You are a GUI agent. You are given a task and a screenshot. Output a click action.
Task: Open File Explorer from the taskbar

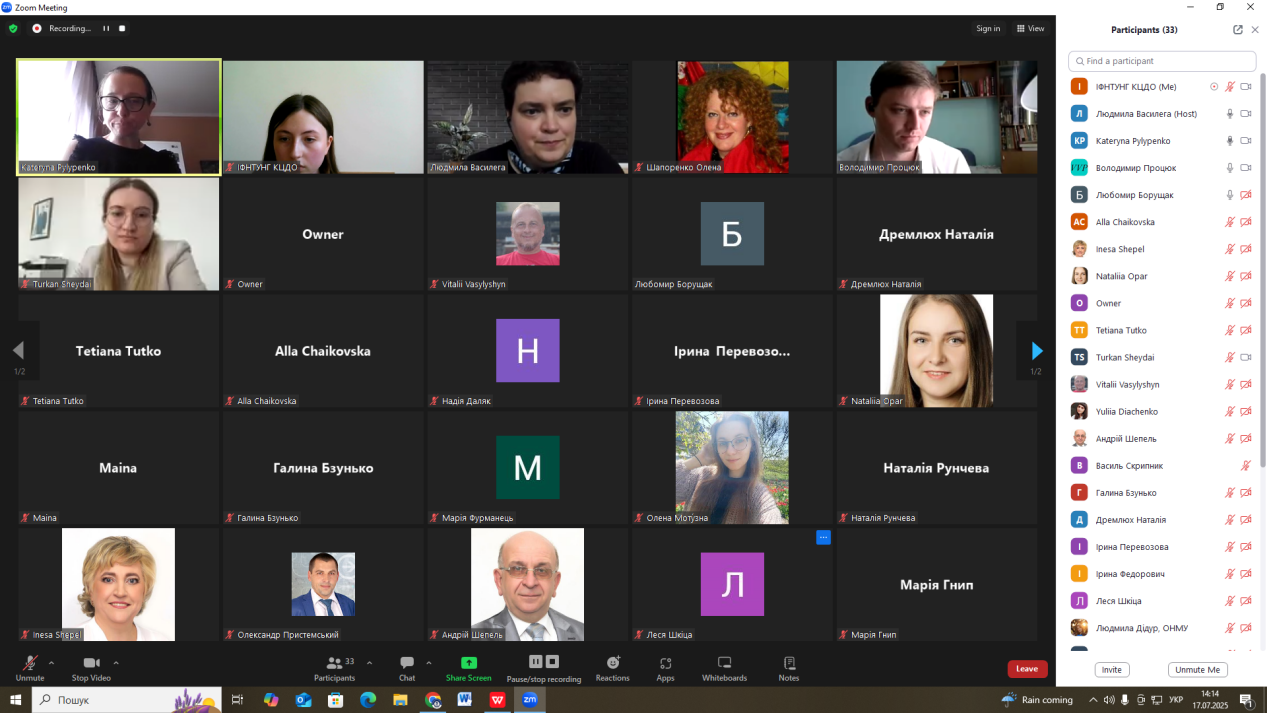point(400,700)
